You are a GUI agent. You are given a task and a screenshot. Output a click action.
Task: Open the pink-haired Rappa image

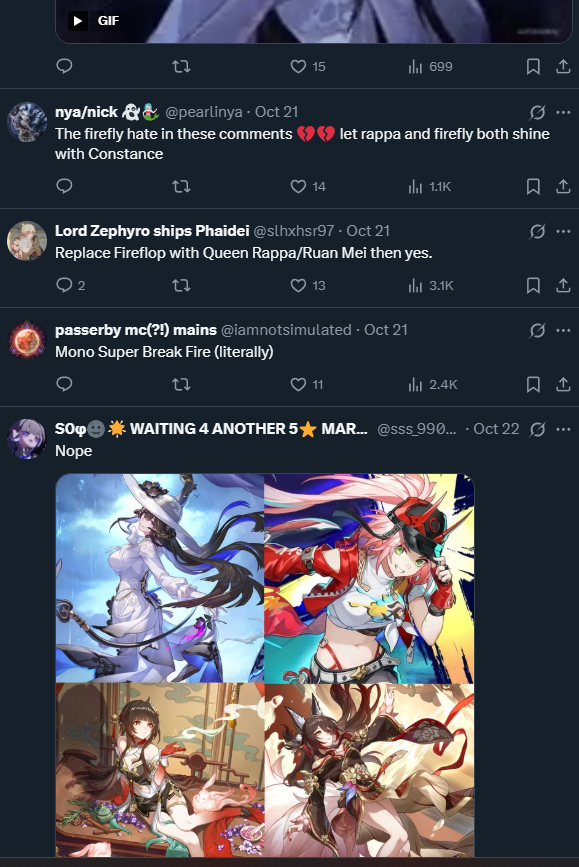[x=369, y=578]
